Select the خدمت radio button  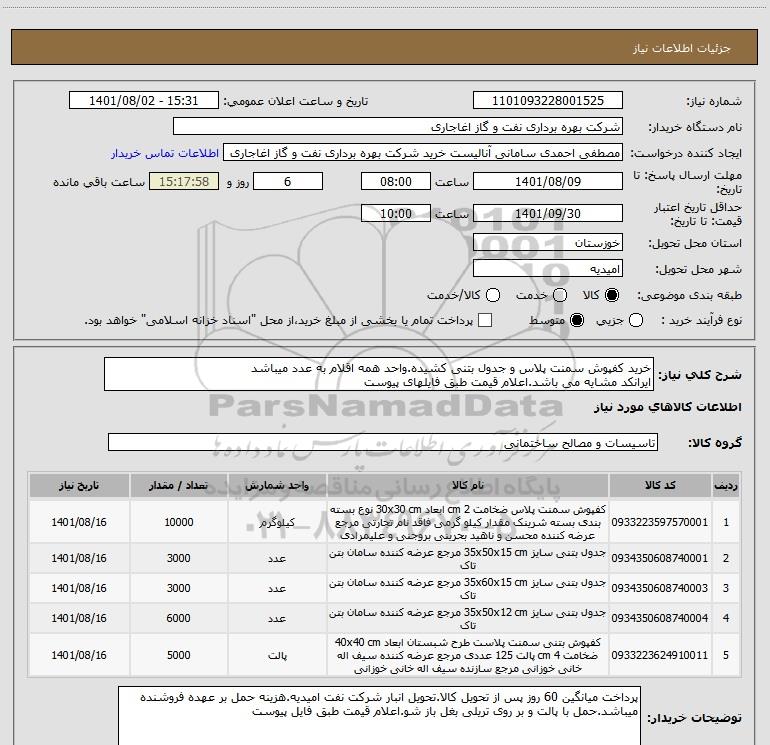tap(560, 295)
